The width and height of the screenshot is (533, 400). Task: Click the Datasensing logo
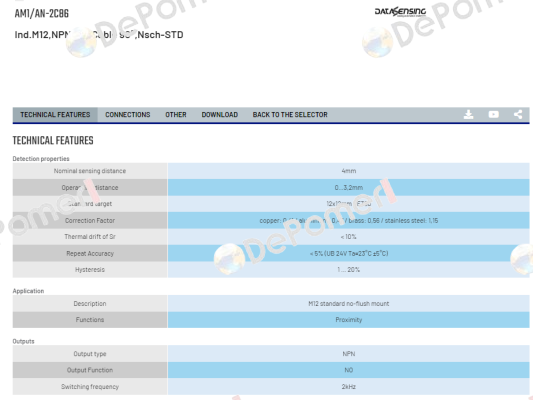[x=400, y=12]
